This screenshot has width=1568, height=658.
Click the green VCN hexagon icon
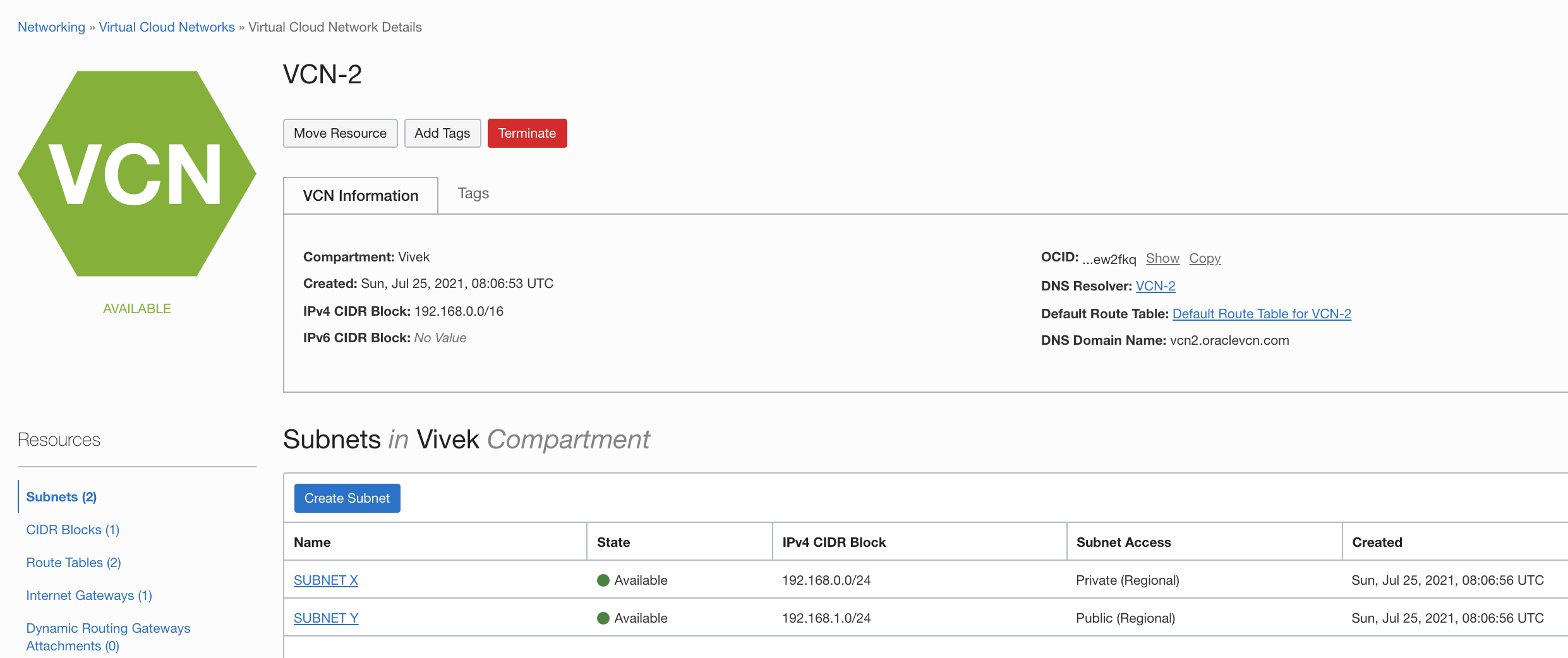click(137, 173)
